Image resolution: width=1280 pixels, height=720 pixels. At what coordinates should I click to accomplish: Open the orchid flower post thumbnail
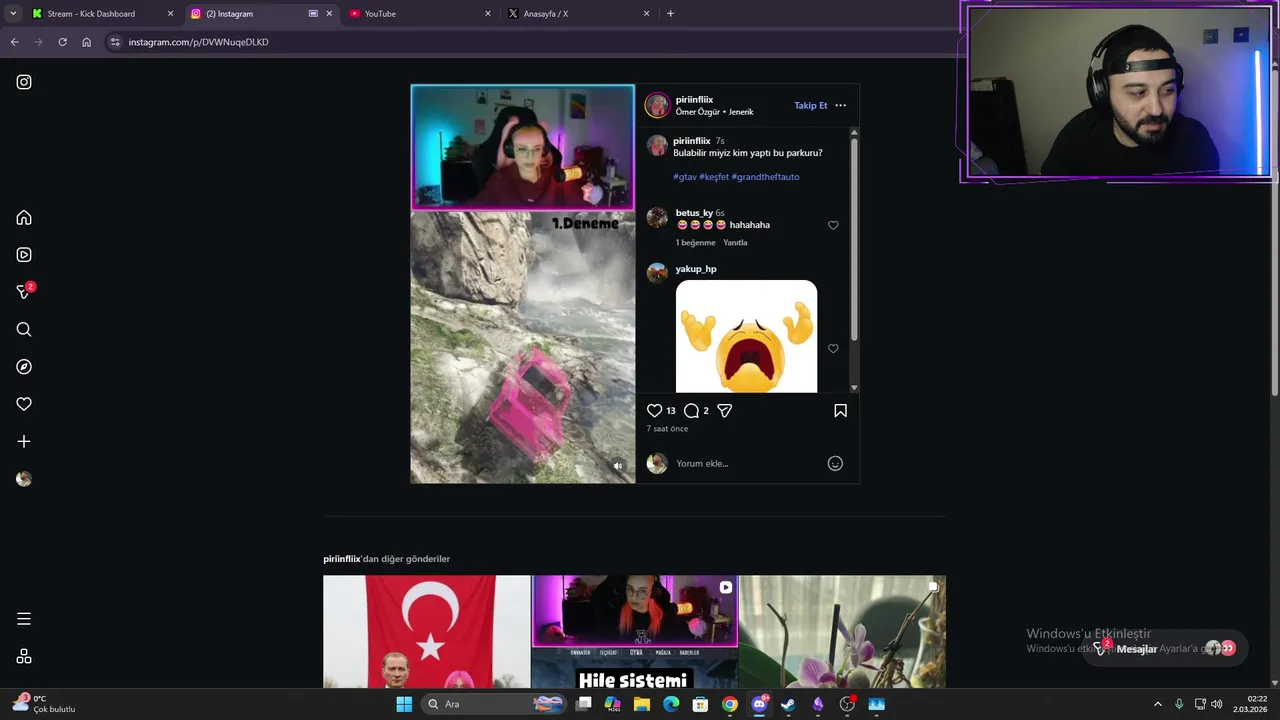click(842, 631)
